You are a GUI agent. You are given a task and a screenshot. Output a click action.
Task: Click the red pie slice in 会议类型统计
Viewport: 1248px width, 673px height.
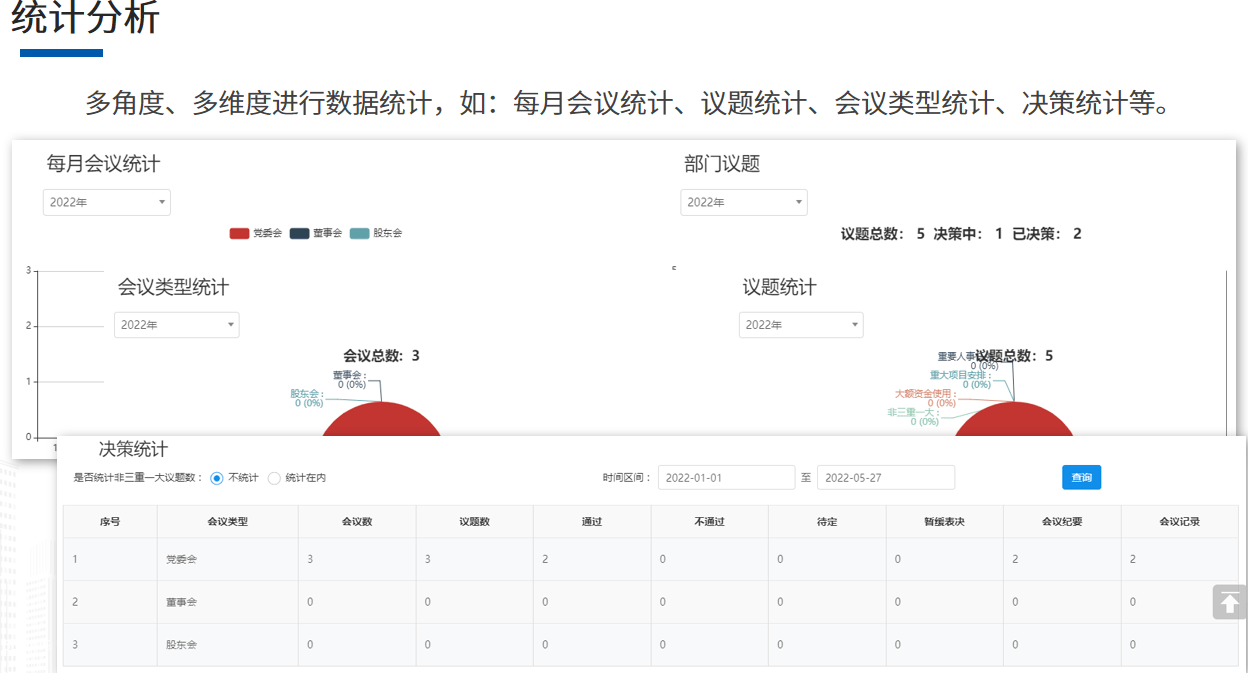click(381, 422)
